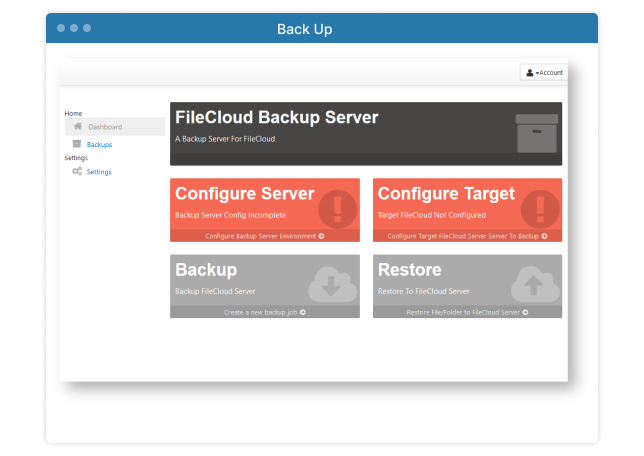Screen dimensions: 644x456
Task: Click the Home section label in sidebar
Action: click(73, 113)
